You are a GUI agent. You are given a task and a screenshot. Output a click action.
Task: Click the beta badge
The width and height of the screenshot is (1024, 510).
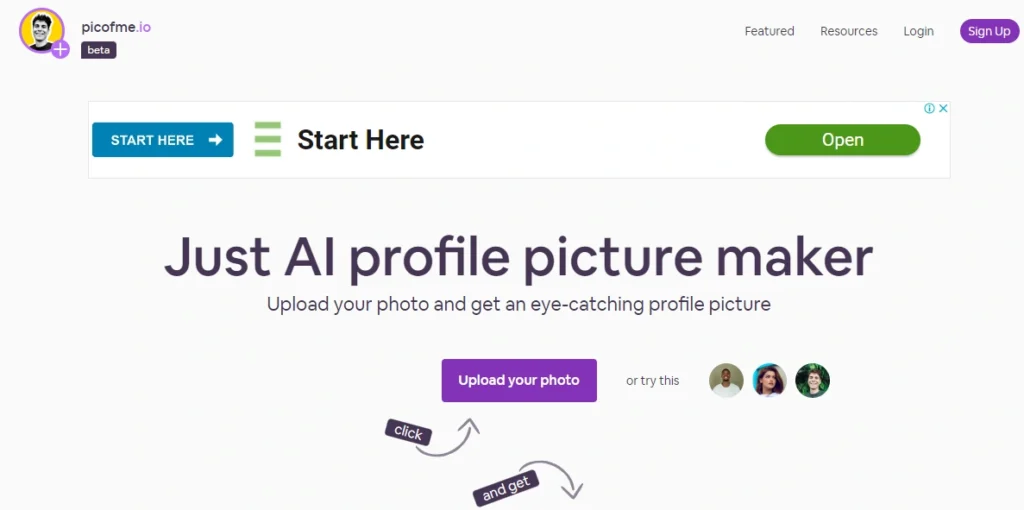coord(98,50)
